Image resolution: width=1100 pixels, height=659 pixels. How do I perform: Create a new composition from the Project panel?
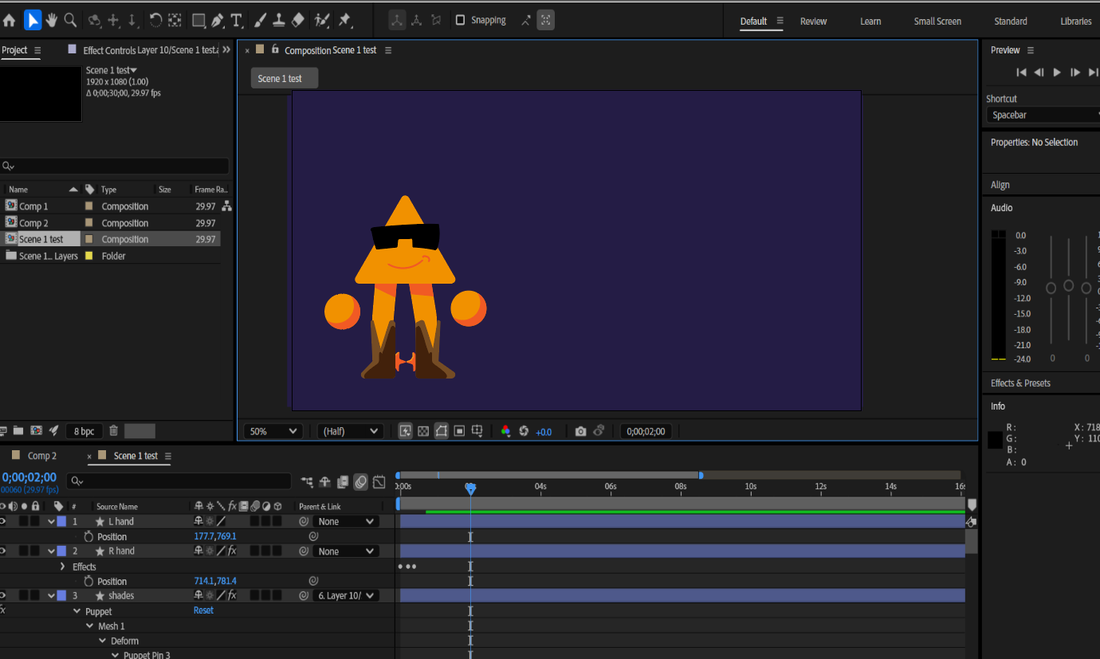point(36,431)
